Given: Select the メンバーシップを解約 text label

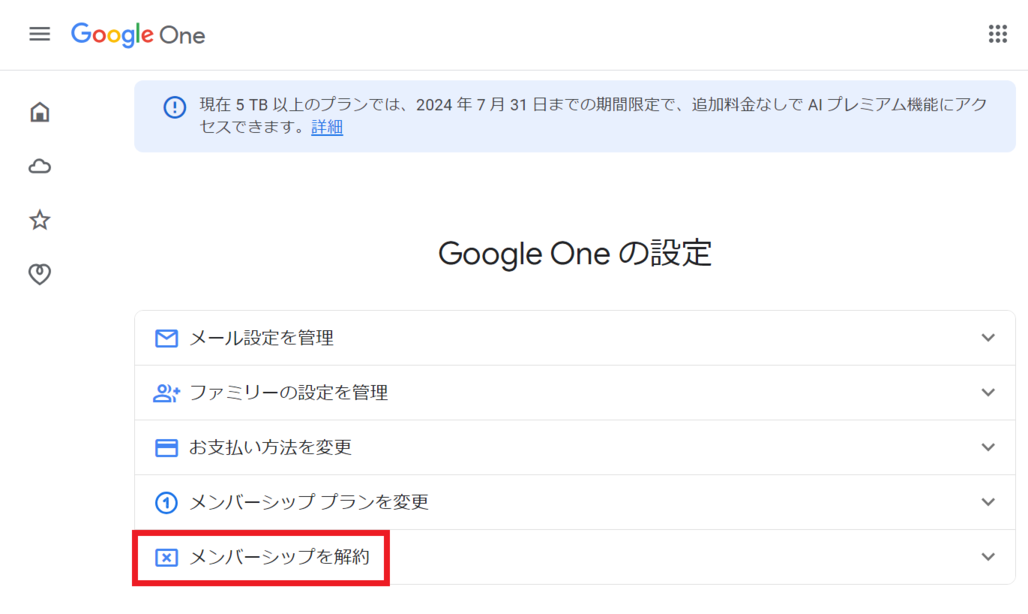Looking at the screenshot, I should tap(279, 557).
